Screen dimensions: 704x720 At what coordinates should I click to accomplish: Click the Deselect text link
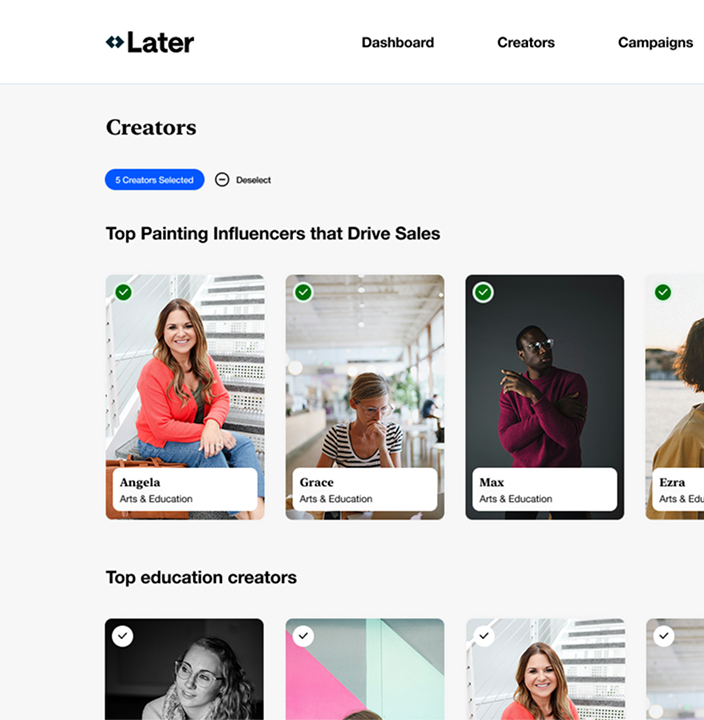coord(253,180)
